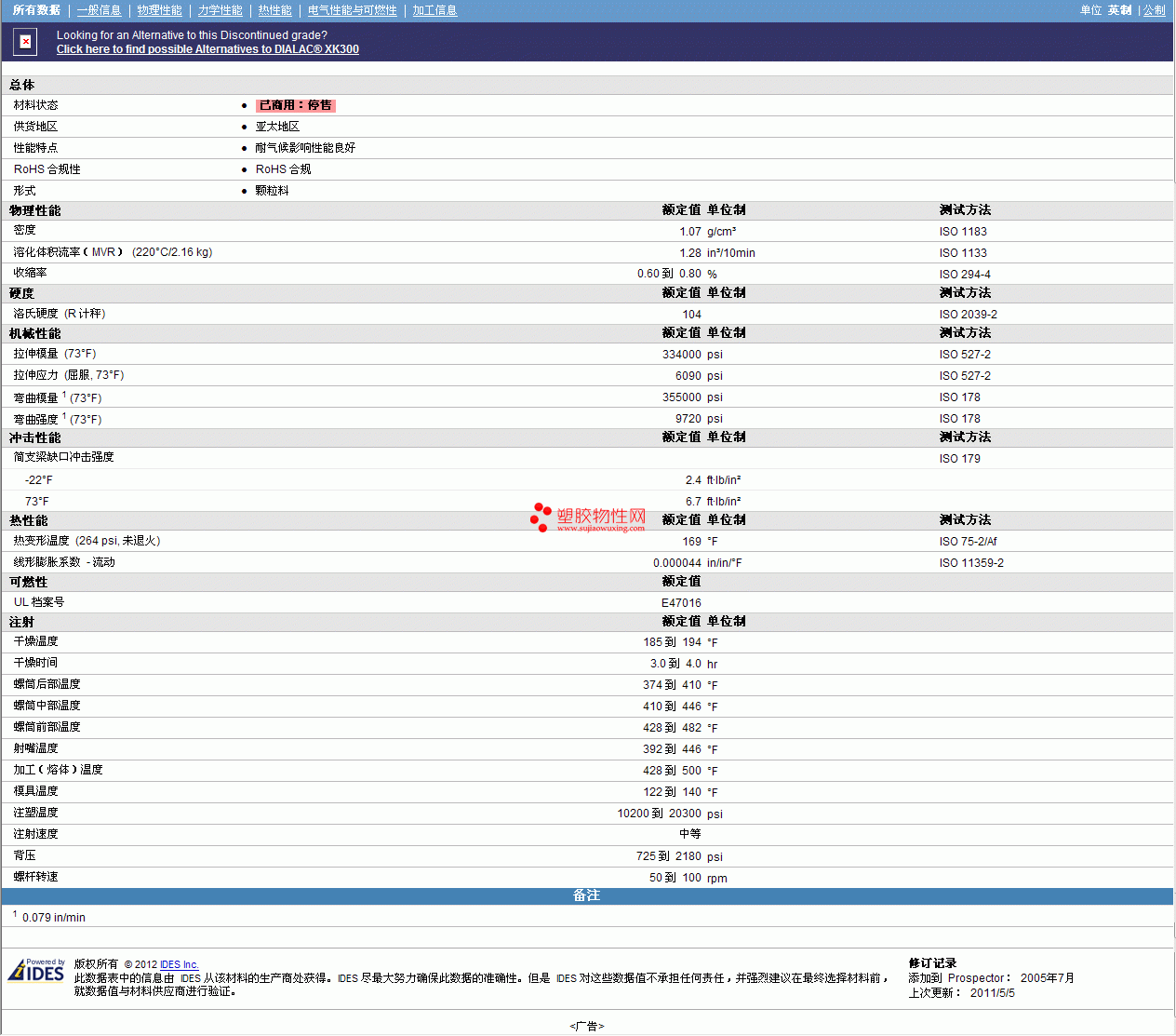Visit the IDES Inc. copyright link
The height and width of the screenshot is (1036, 1176).
click(180, 964)
